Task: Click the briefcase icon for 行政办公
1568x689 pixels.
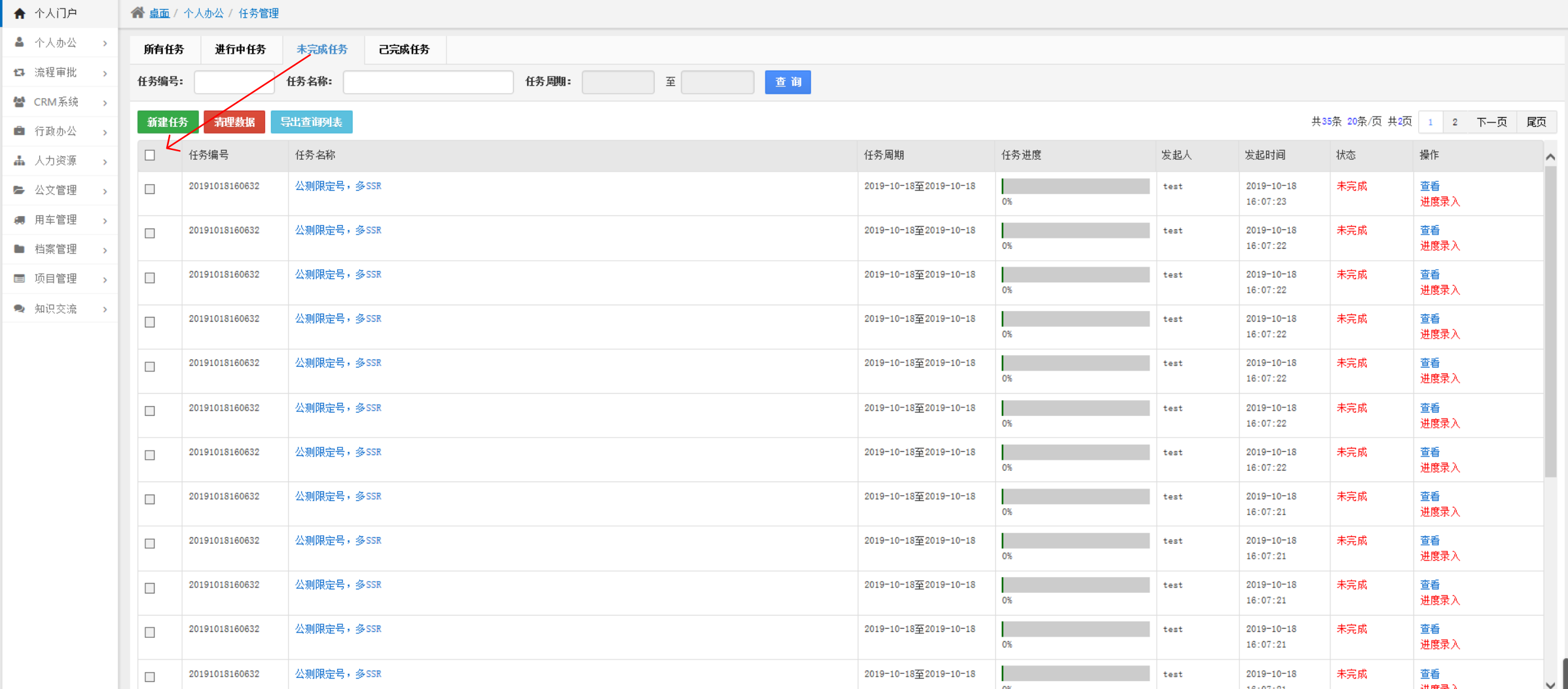Action: tap(20, 131)
